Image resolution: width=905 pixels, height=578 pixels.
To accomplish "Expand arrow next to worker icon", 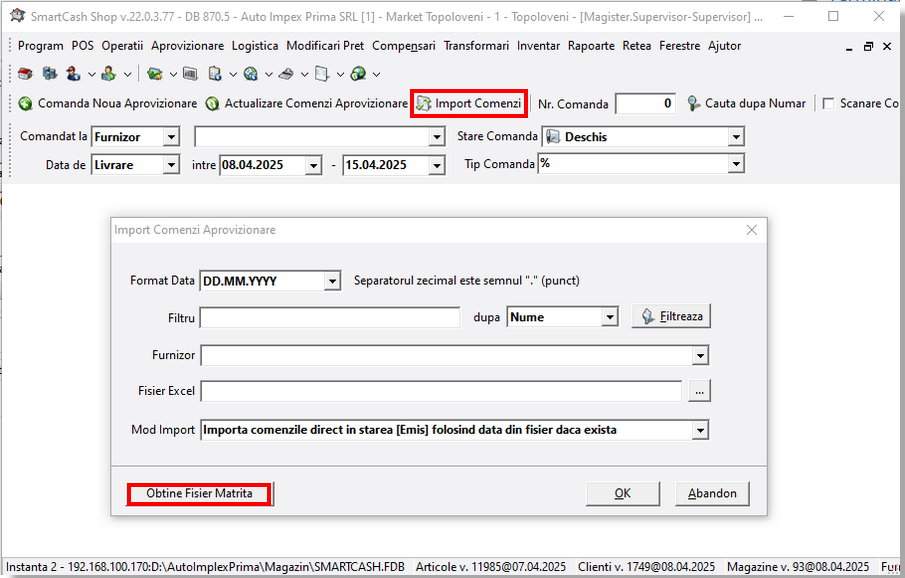I will click(91, 74).
